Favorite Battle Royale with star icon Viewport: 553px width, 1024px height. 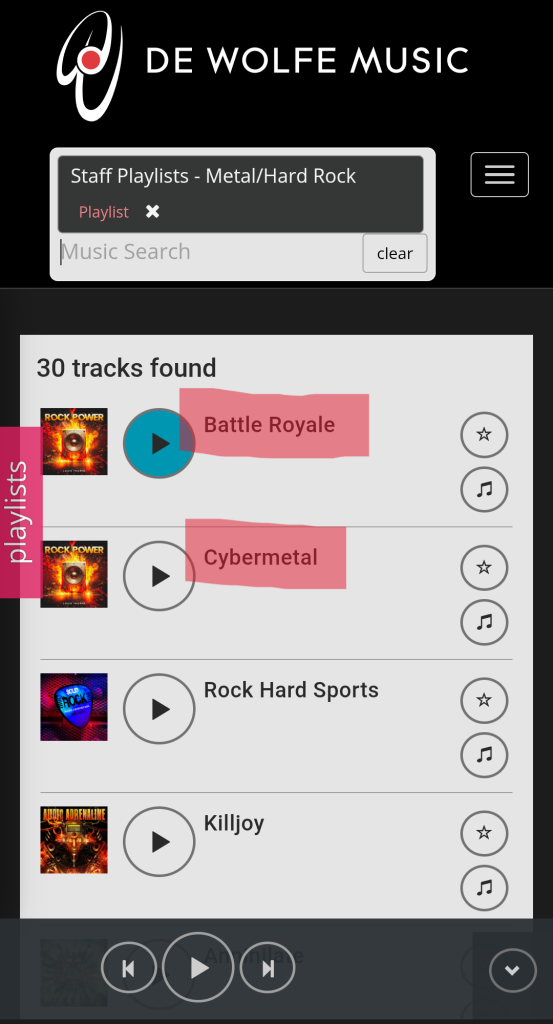484,434
